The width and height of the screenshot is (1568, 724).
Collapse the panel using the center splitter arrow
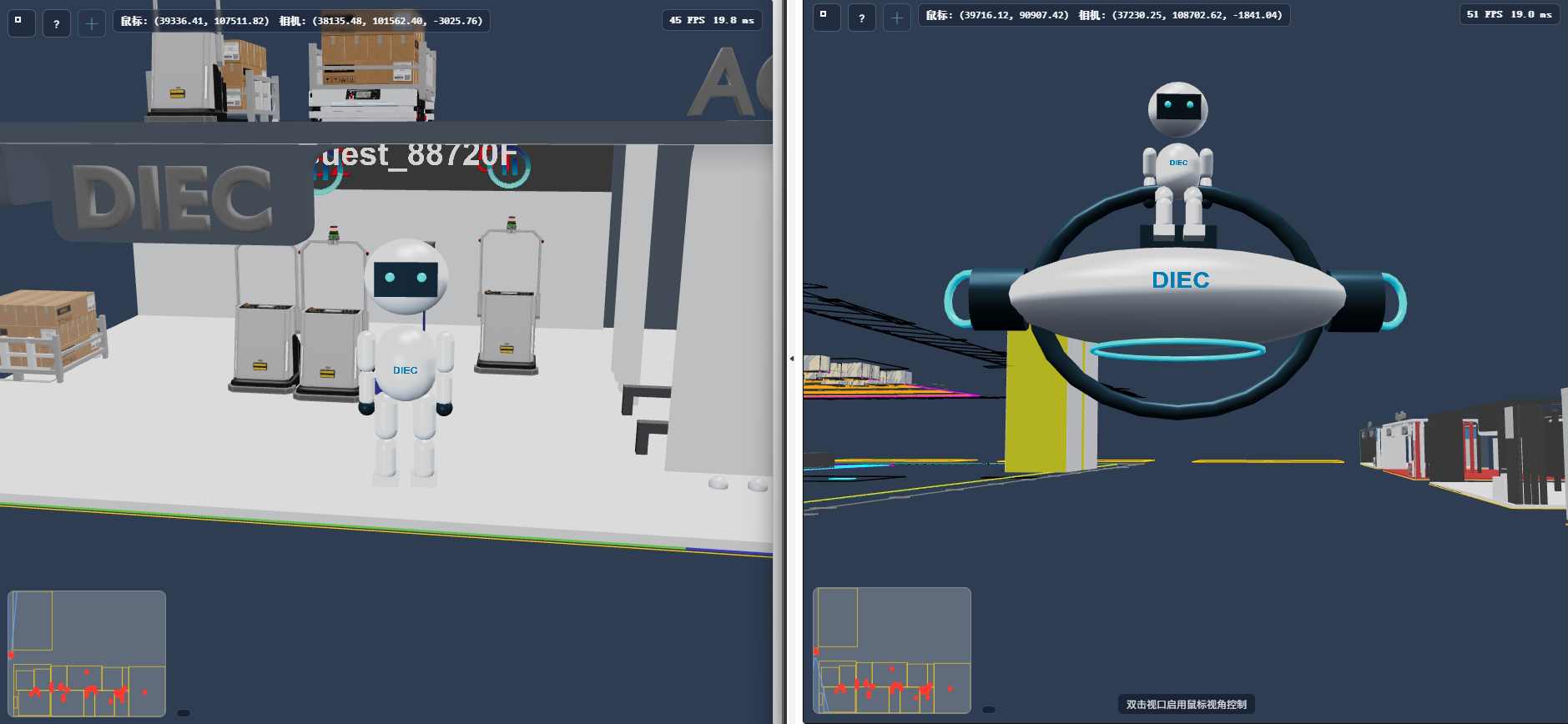coord(791,359)
